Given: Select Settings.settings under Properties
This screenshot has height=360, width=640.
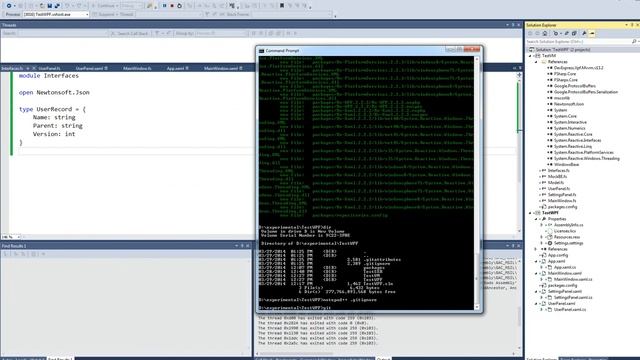Looking at the screenshot, I should pyautogui.click(x=568, y=243).
